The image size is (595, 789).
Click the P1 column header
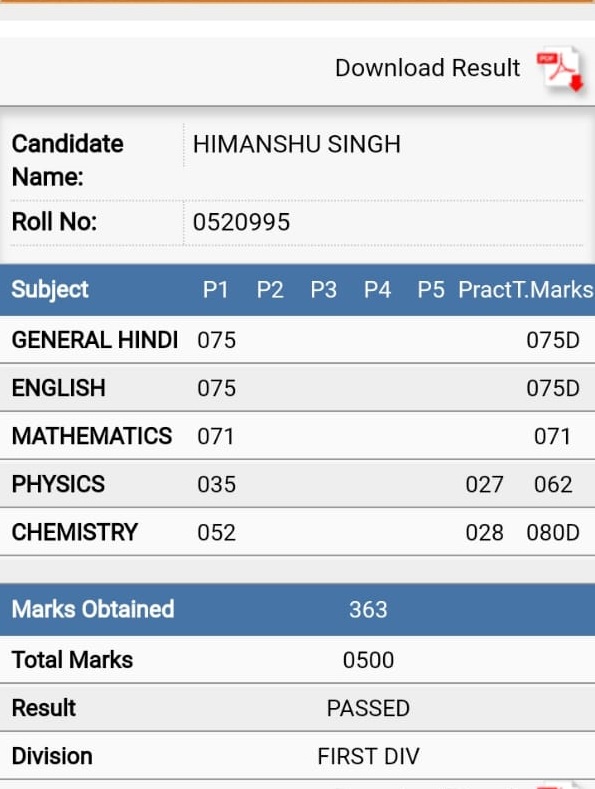point(215,290)
